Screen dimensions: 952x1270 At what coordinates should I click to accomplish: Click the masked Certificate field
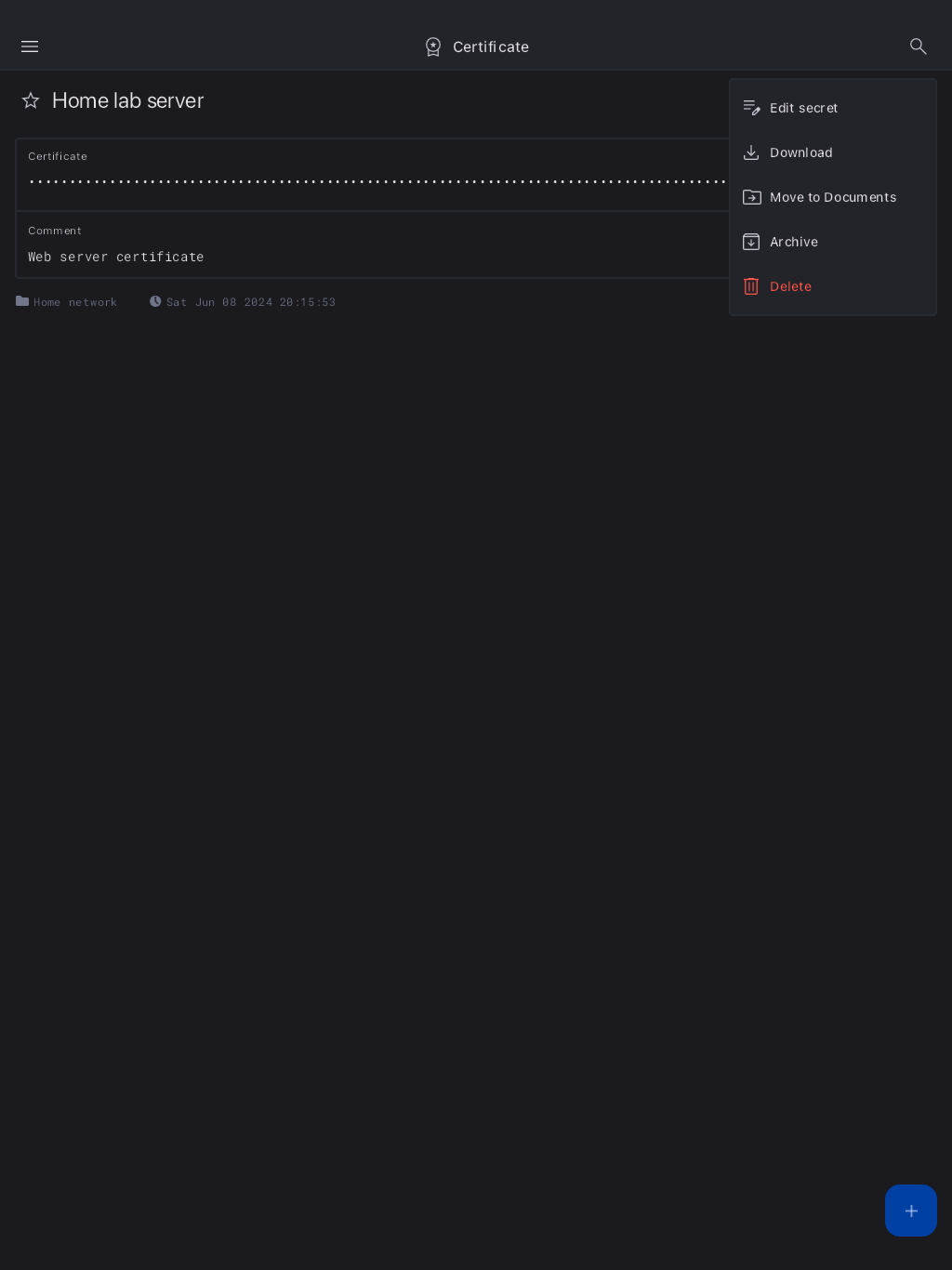click(x=372, y=175)
